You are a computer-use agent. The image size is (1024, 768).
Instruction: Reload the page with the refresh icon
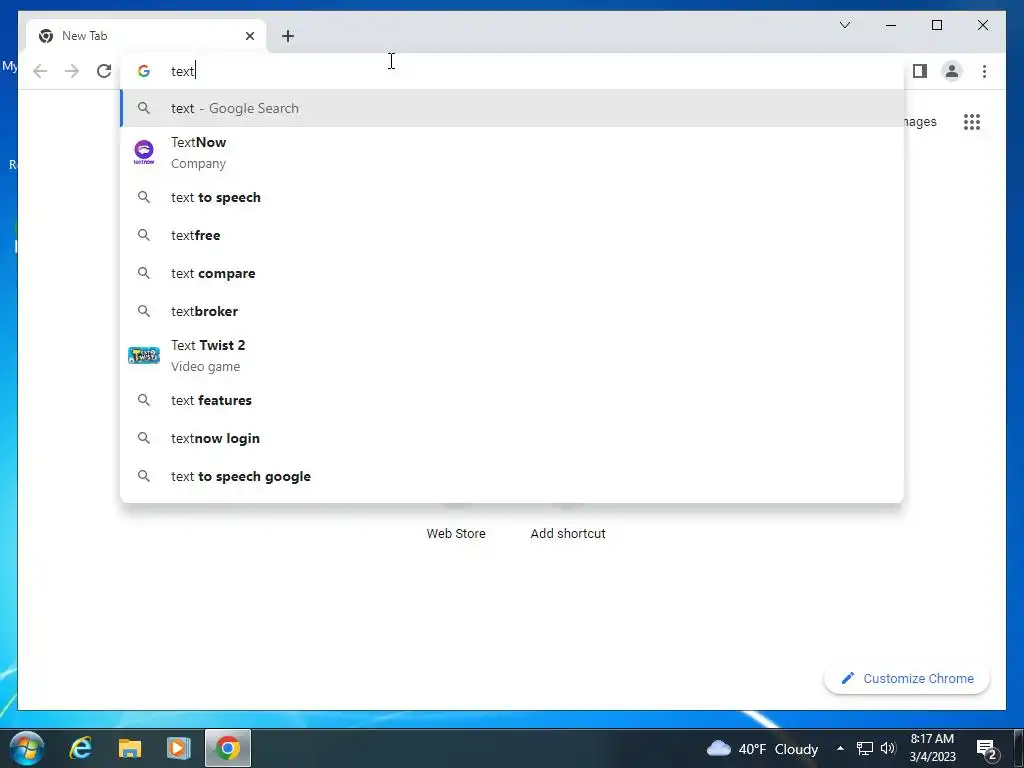(x=104, y=71)
